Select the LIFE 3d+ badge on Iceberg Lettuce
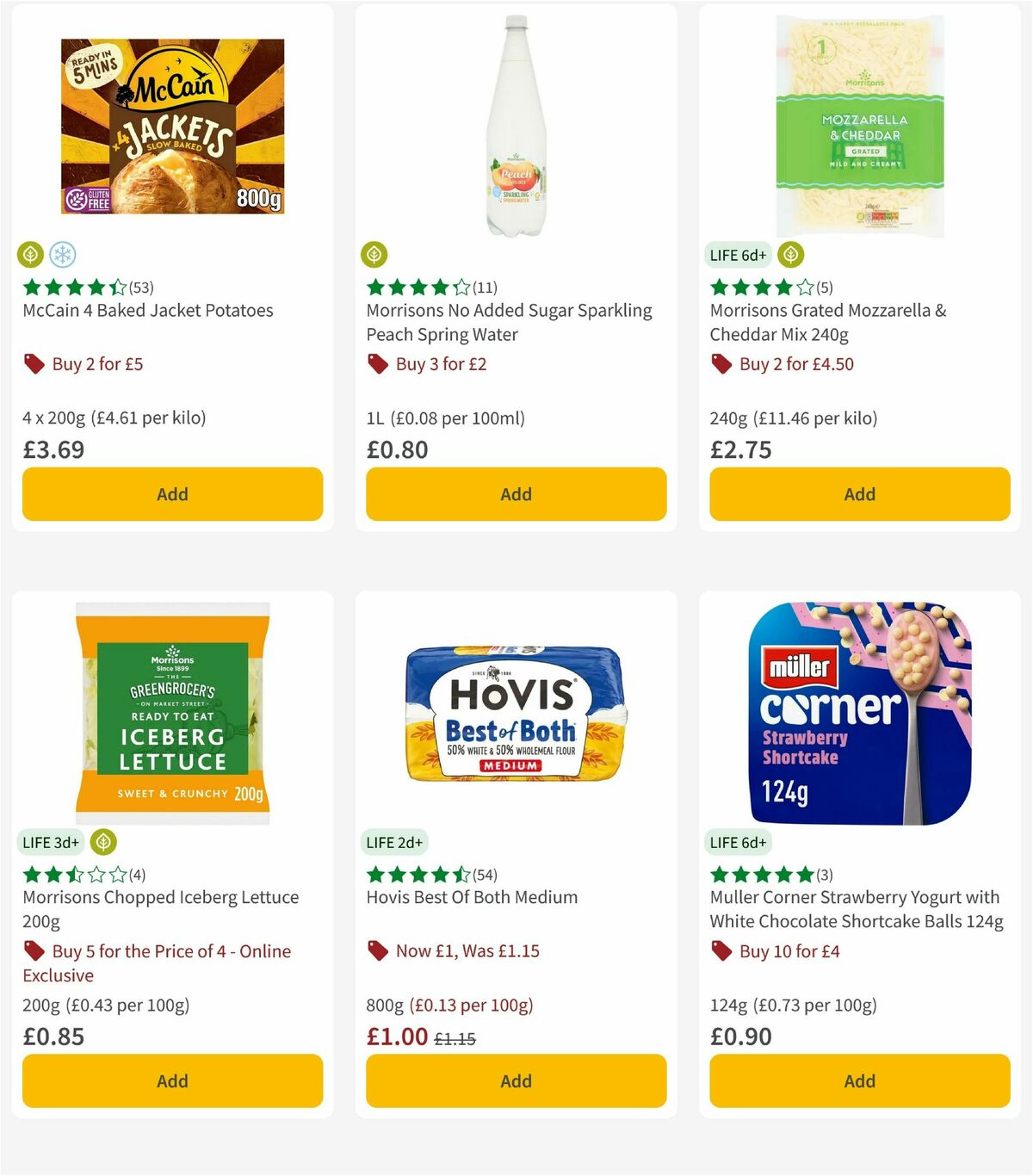The image size is (1033, 1176). tap(50, 842)
